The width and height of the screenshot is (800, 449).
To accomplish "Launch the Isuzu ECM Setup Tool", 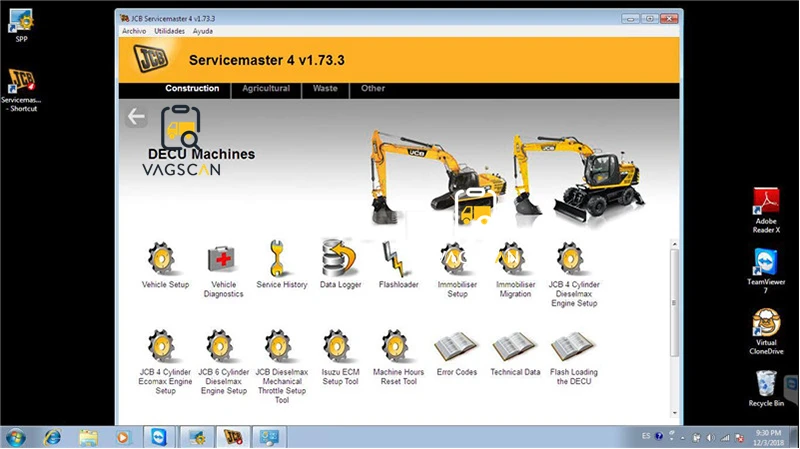I will (340, 358).
